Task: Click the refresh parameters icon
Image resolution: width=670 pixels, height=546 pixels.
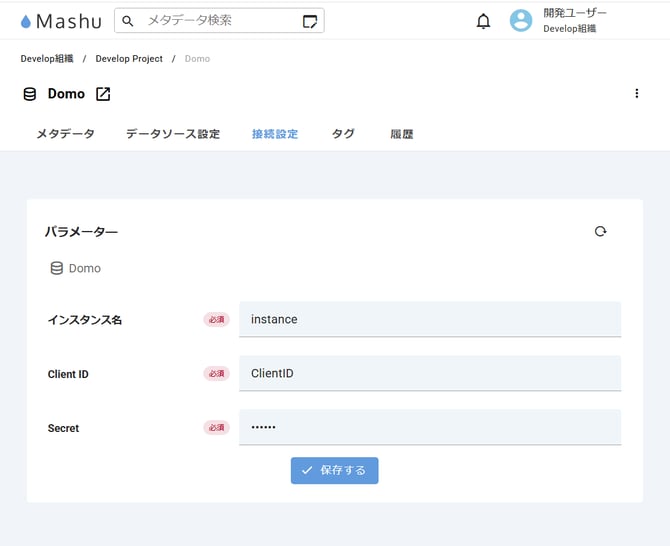Action: pyautogui.click(x=600, y=231)
